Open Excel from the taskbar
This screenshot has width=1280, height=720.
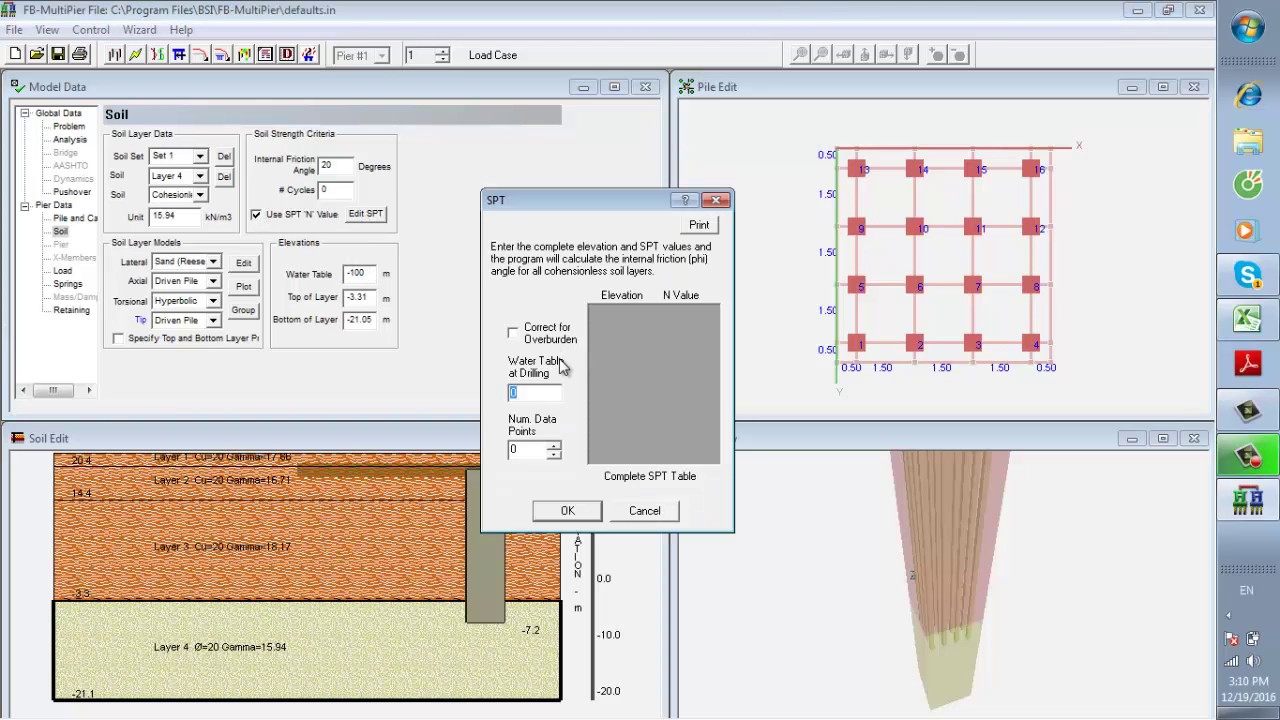coord(1247,319)
